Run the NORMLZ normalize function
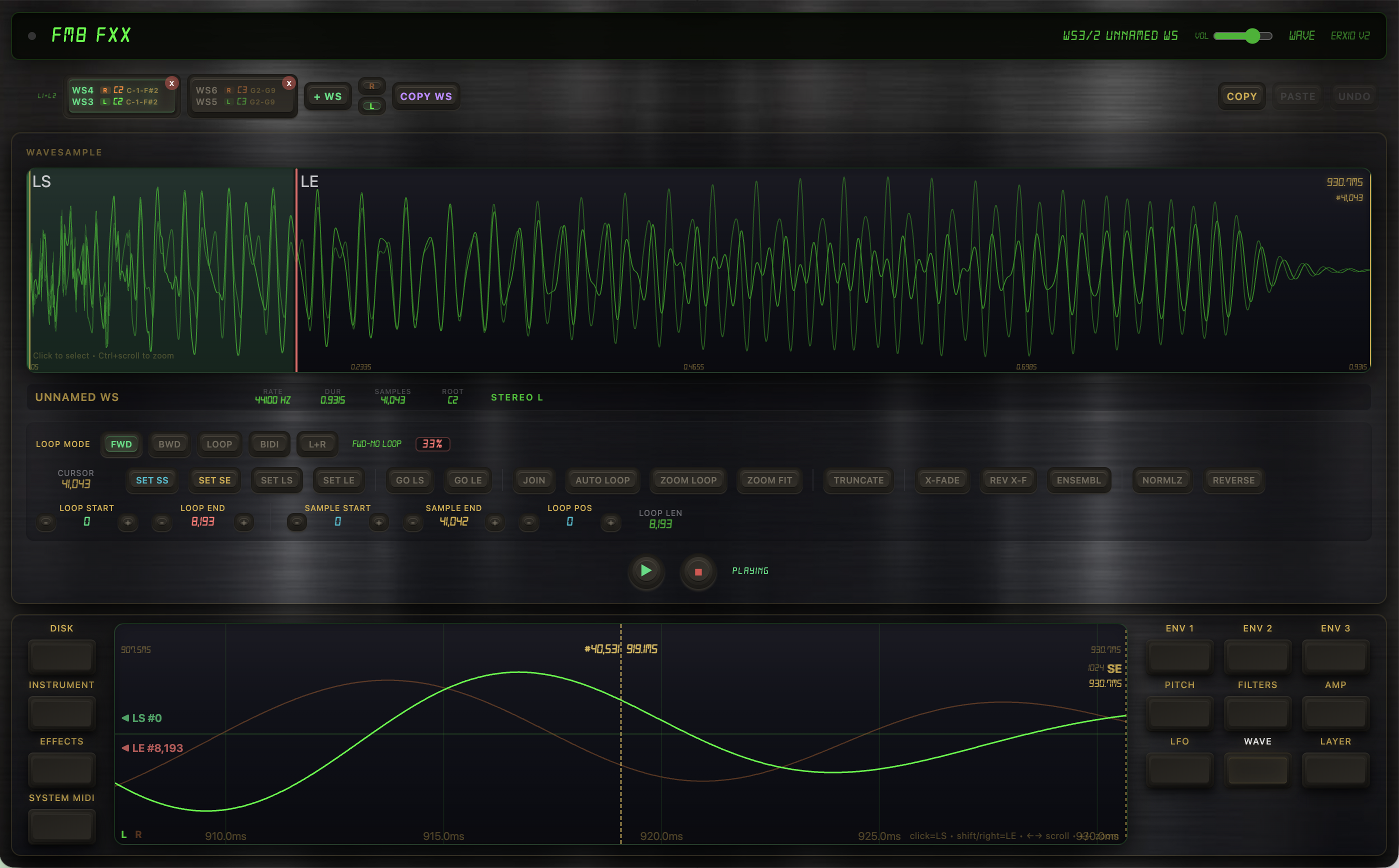Viewport: 1399px width, 868px height. coord(1161,480)
